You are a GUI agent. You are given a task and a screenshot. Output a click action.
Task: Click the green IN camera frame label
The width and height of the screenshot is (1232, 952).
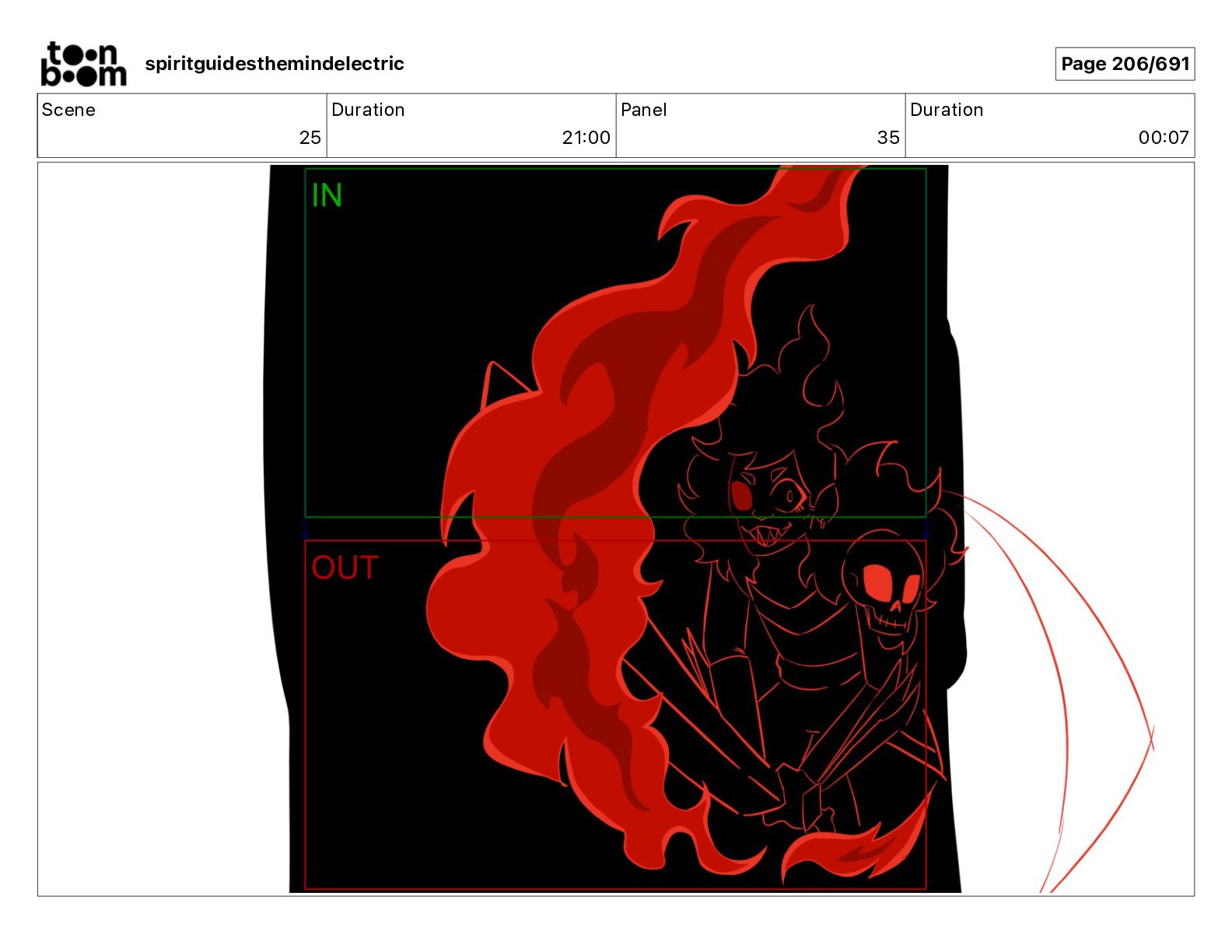pos(327,195)
